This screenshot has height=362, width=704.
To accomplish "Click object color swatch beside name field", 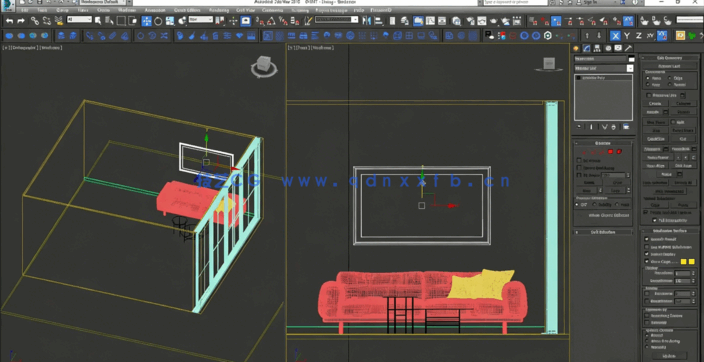I will [632, 59].
